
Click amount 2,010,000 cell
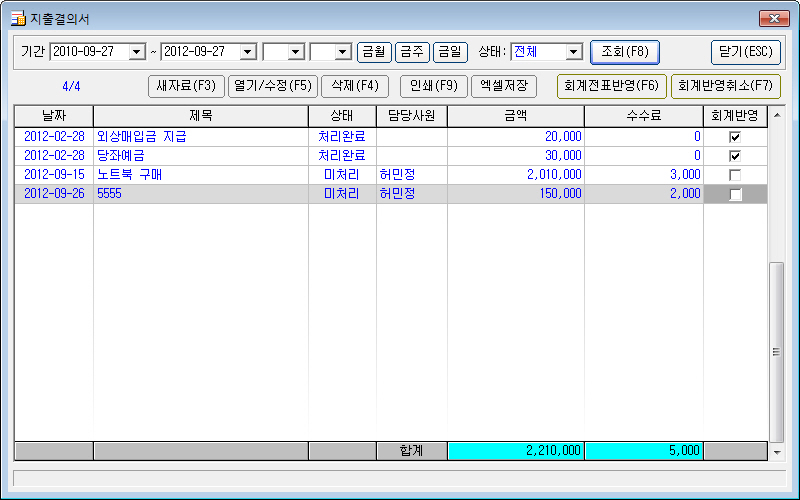click(516, 175)
